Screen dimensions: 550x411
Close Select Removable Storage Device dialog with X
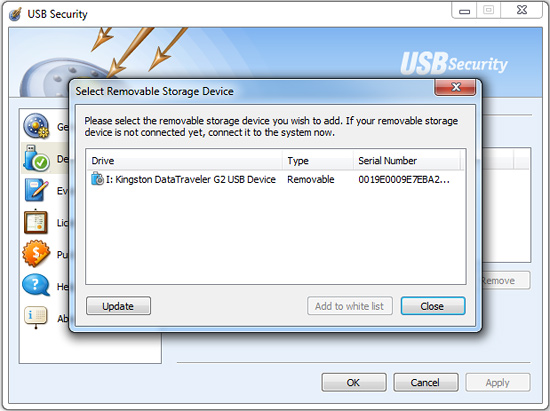pyautogui.click(x=455, y=87)
